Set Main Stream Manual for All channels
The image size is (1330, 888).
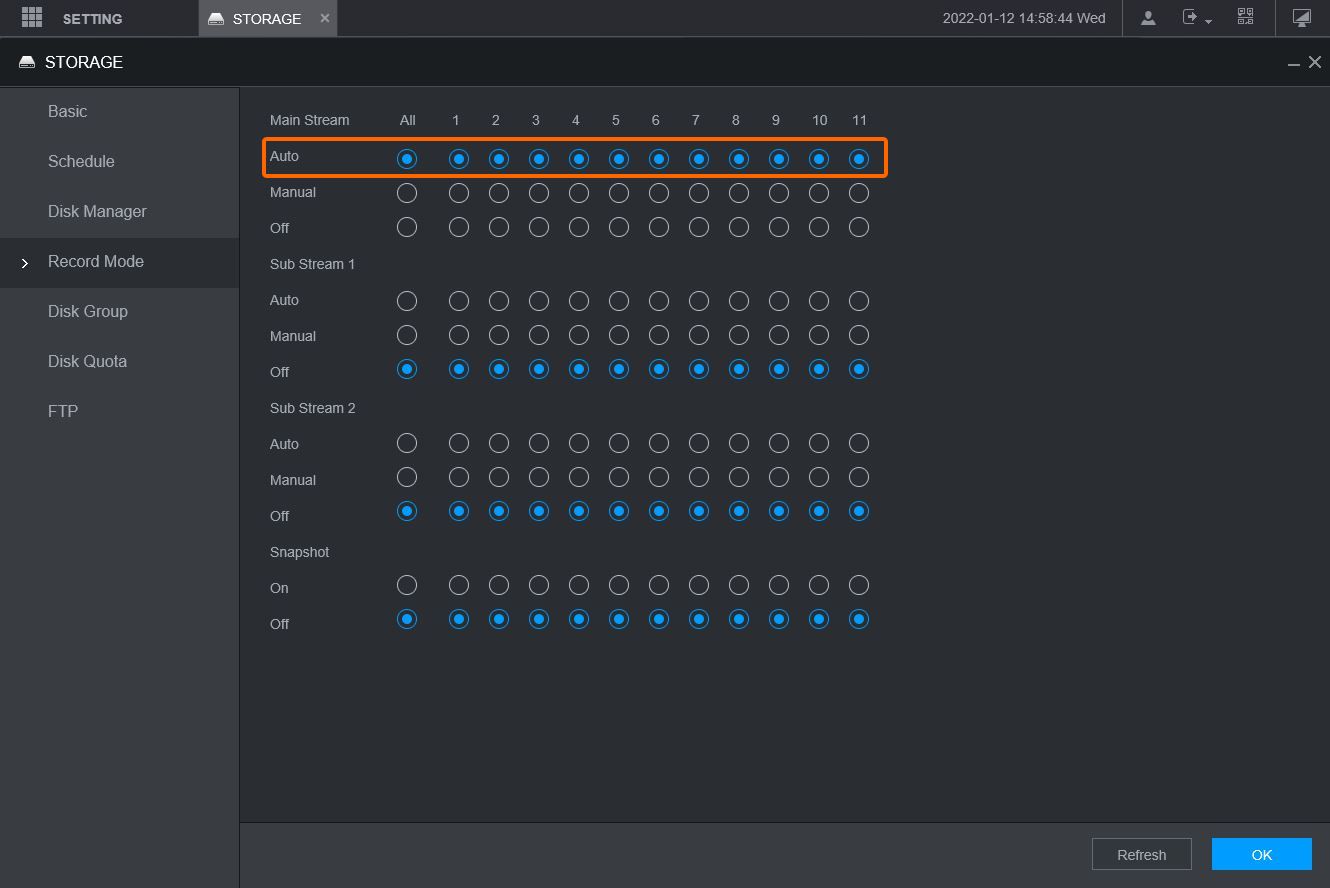(407, 193)
